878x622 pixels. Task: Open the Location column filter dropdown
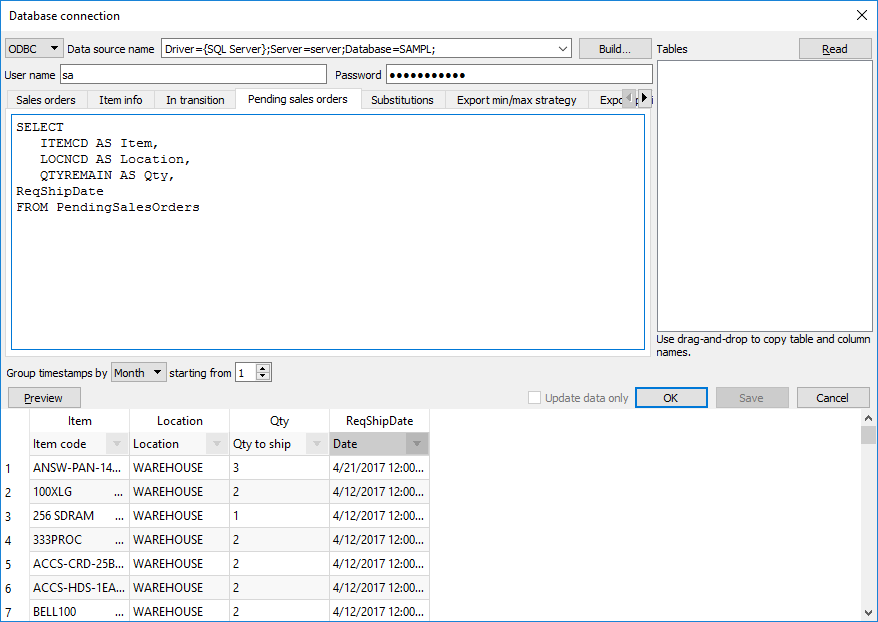coord(217,444)
